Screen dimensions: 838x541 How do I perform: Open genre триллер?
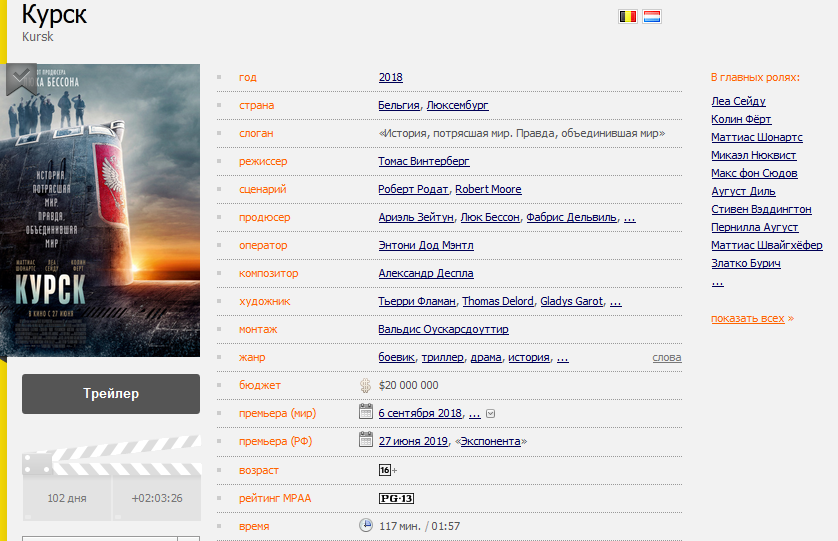[x=443, y=357]
